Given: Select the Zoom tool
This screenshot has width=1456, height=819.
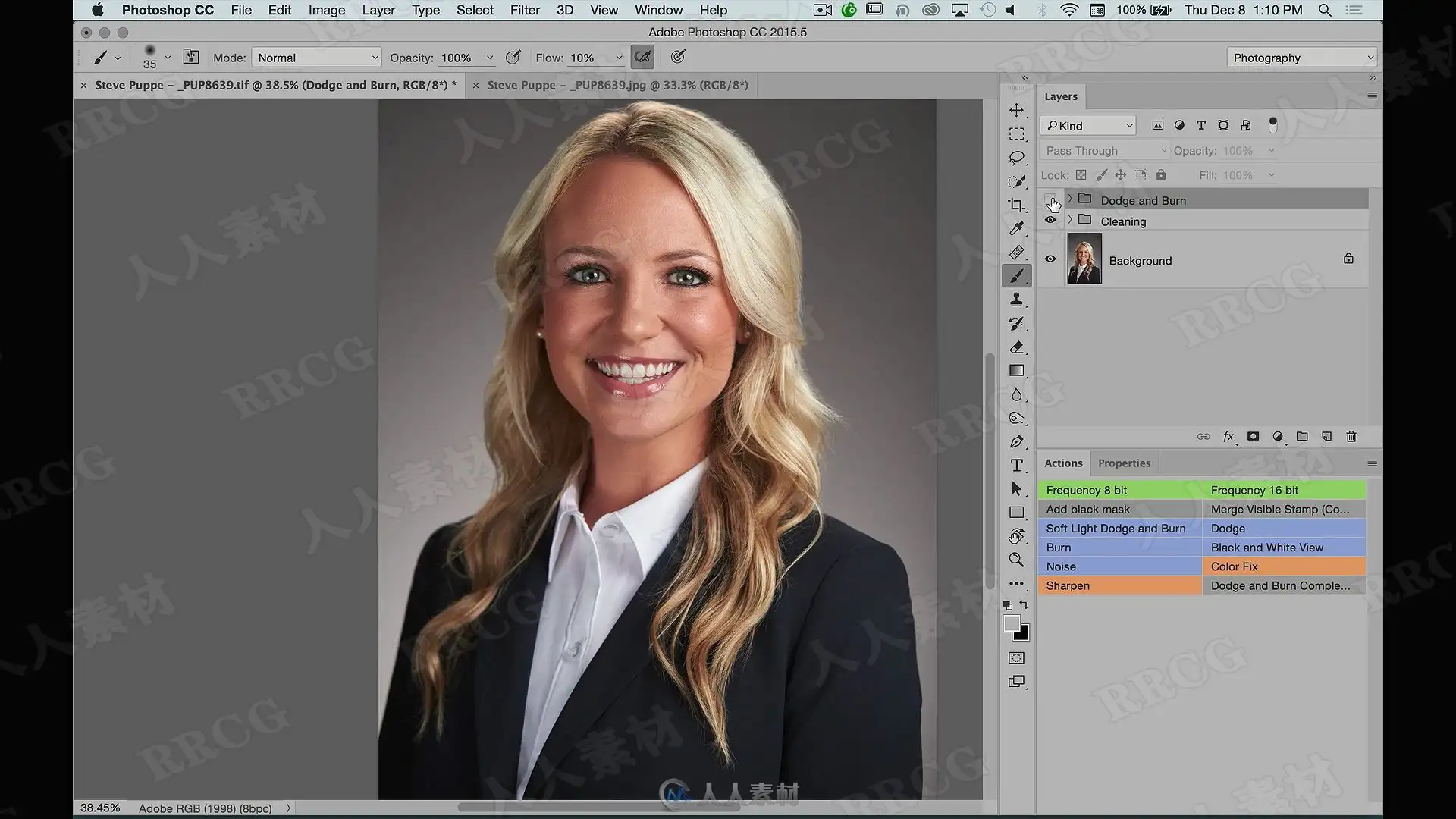Looking at the screenshot, I should pos(1016,560).
